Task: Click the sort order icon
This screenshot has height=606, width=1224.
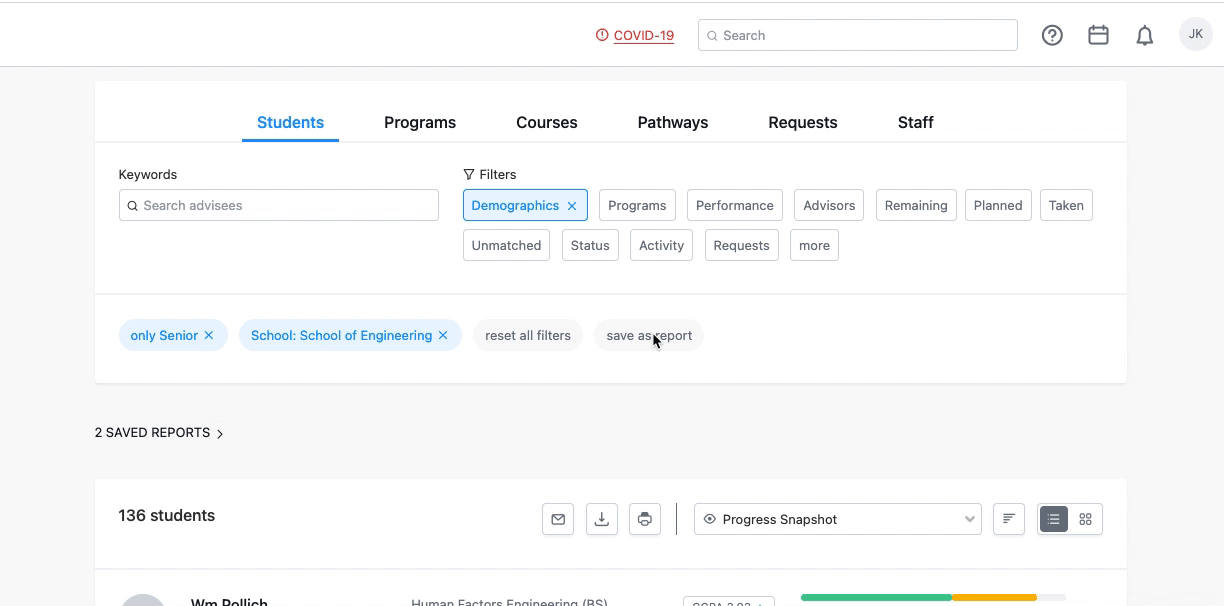Action: 1008,519
